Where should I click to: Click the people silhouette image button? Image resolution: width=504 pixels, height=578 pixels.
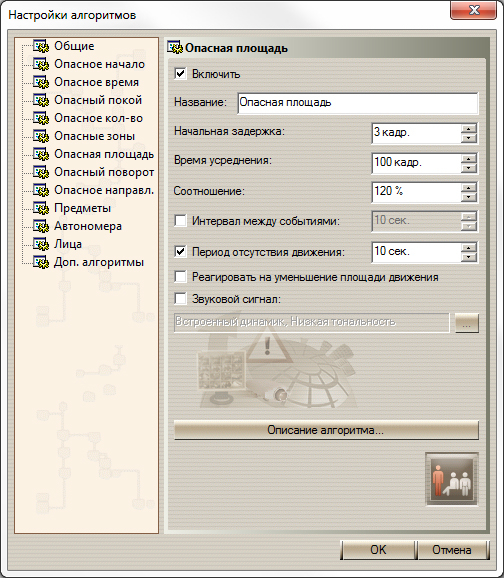coord(452,479)
